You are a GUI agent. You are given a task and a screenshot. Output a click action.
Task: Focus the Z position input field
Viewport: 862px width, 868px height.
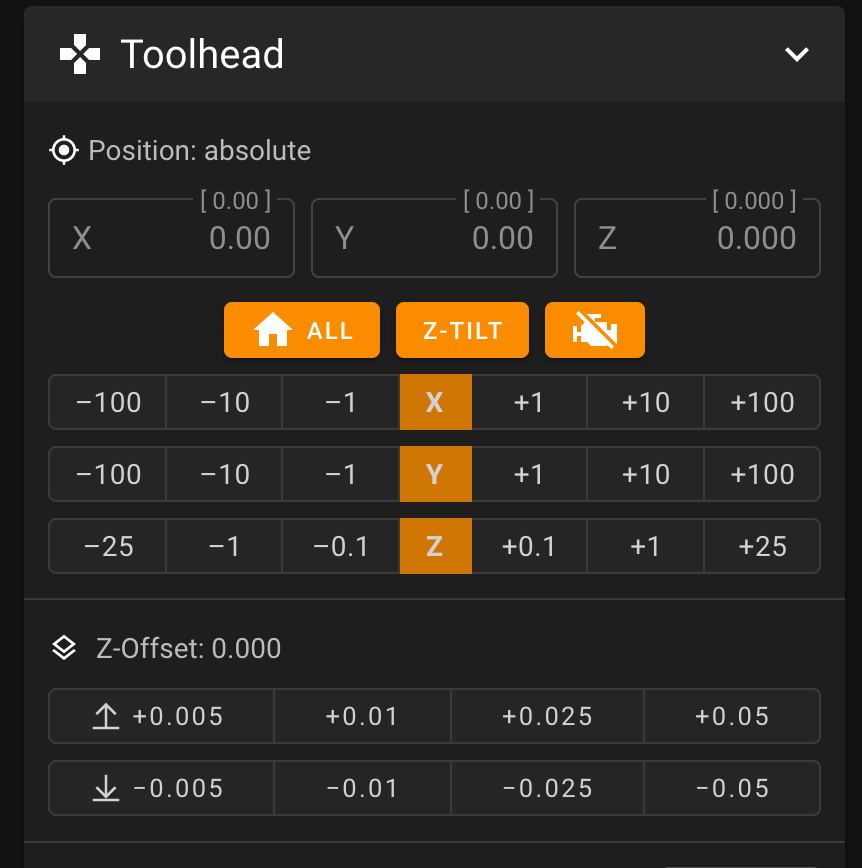pyautogui.click(x=698, y=238)
